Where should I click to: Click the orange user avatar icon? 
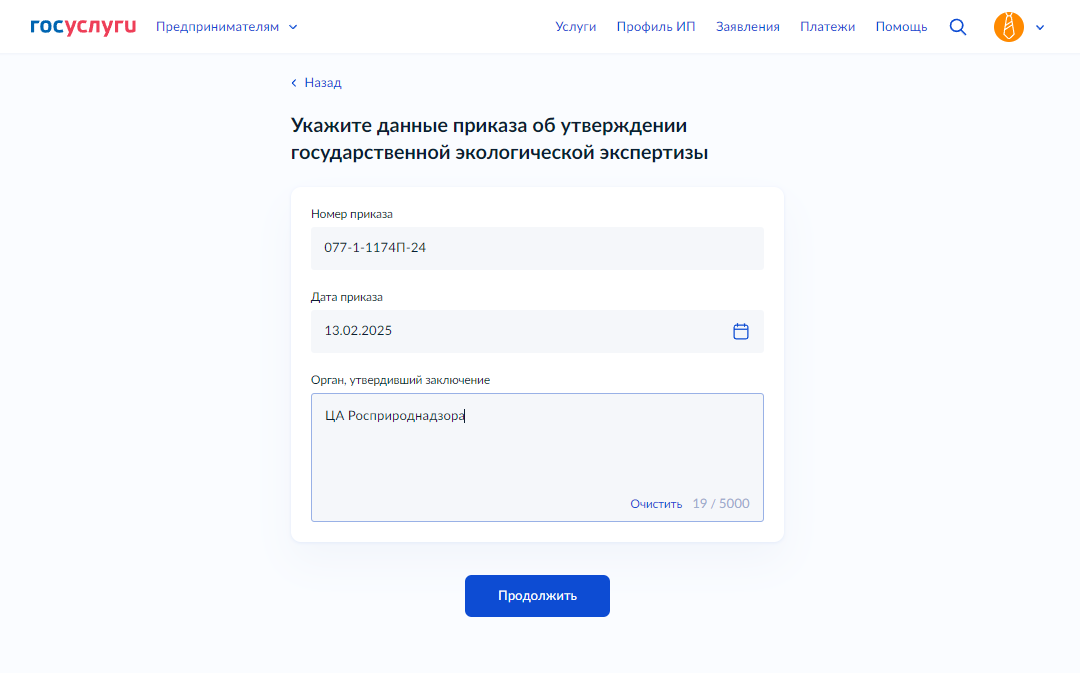point(1008,27)
